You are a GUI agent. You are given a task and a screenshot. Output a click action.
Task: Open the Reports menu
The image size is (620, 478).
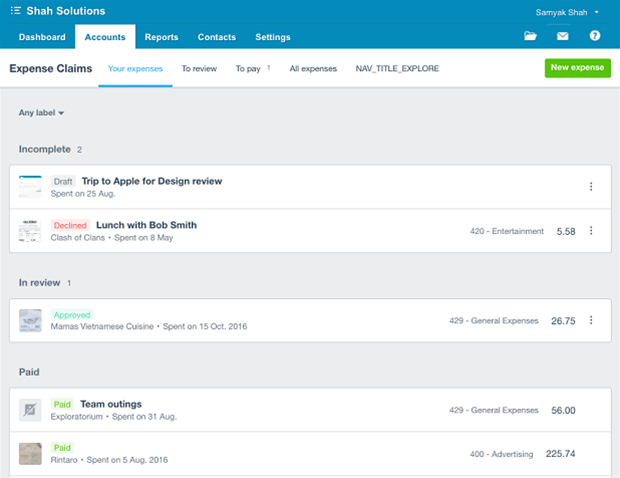click(x=161, y=37)
